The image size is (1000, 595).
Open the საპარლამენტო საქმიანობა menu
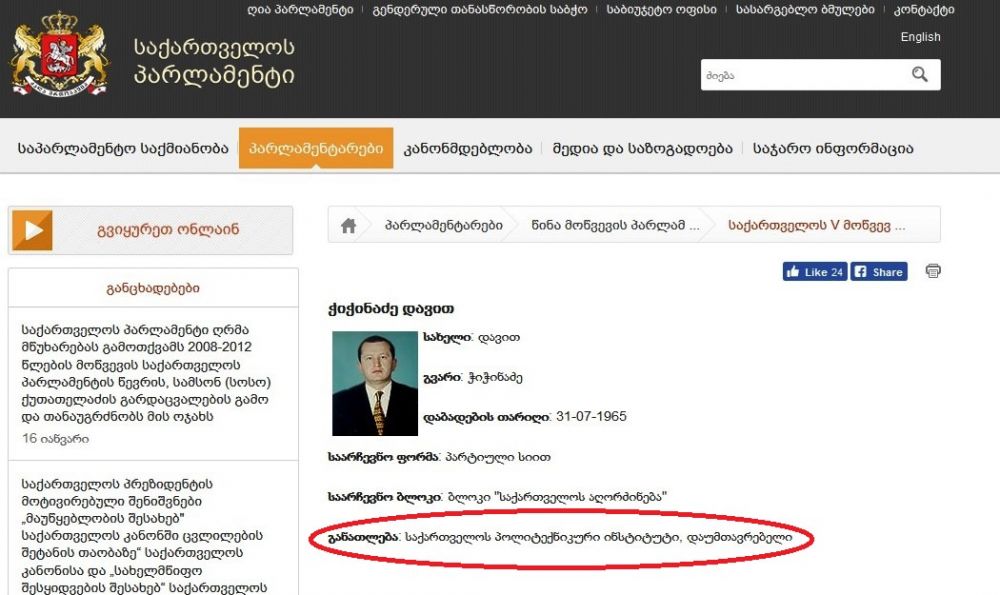(x=122, y=149)
